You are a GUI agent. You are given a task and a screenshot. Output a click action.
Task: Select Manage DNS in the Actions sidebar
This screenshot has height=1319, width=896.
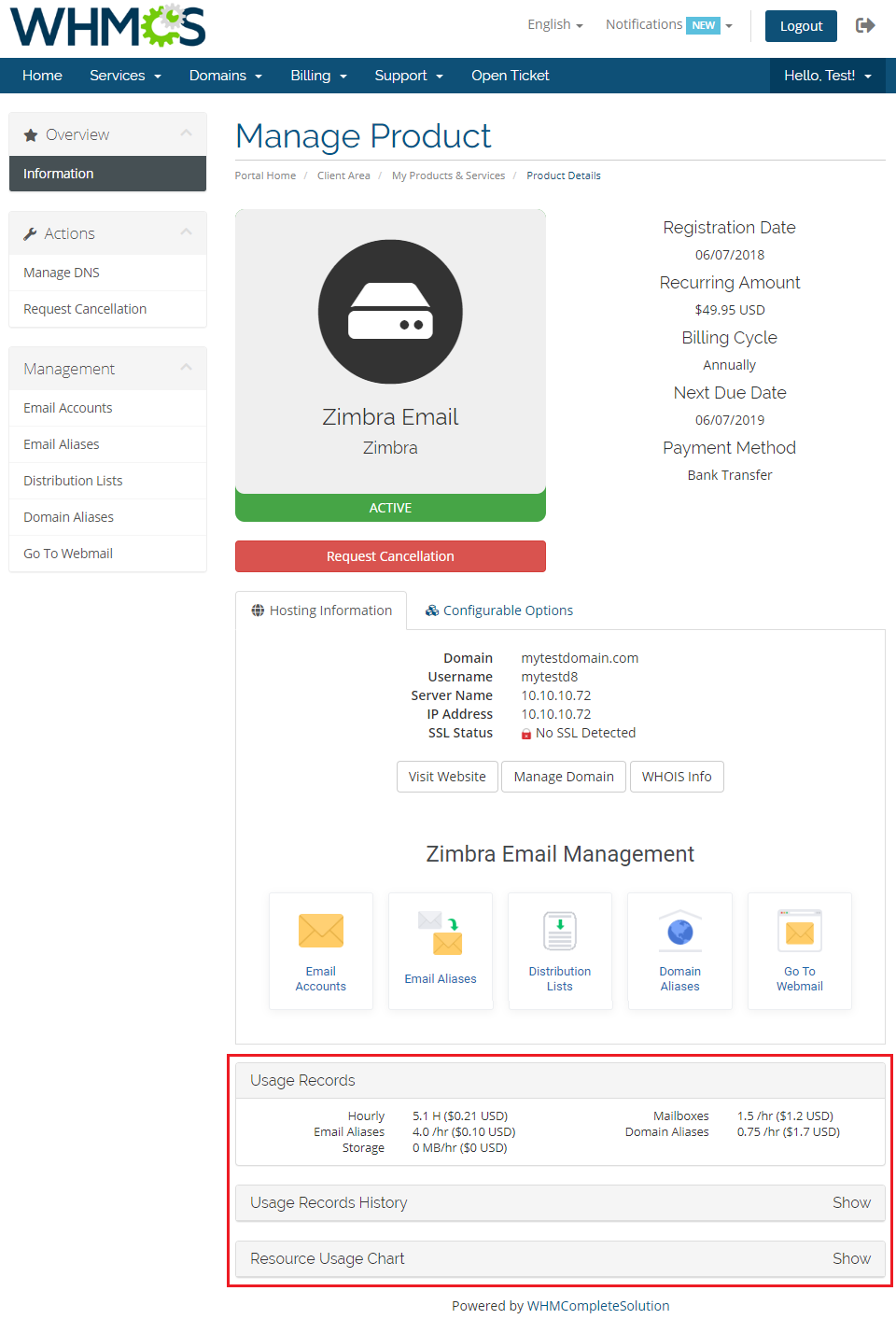pos(107,273)
